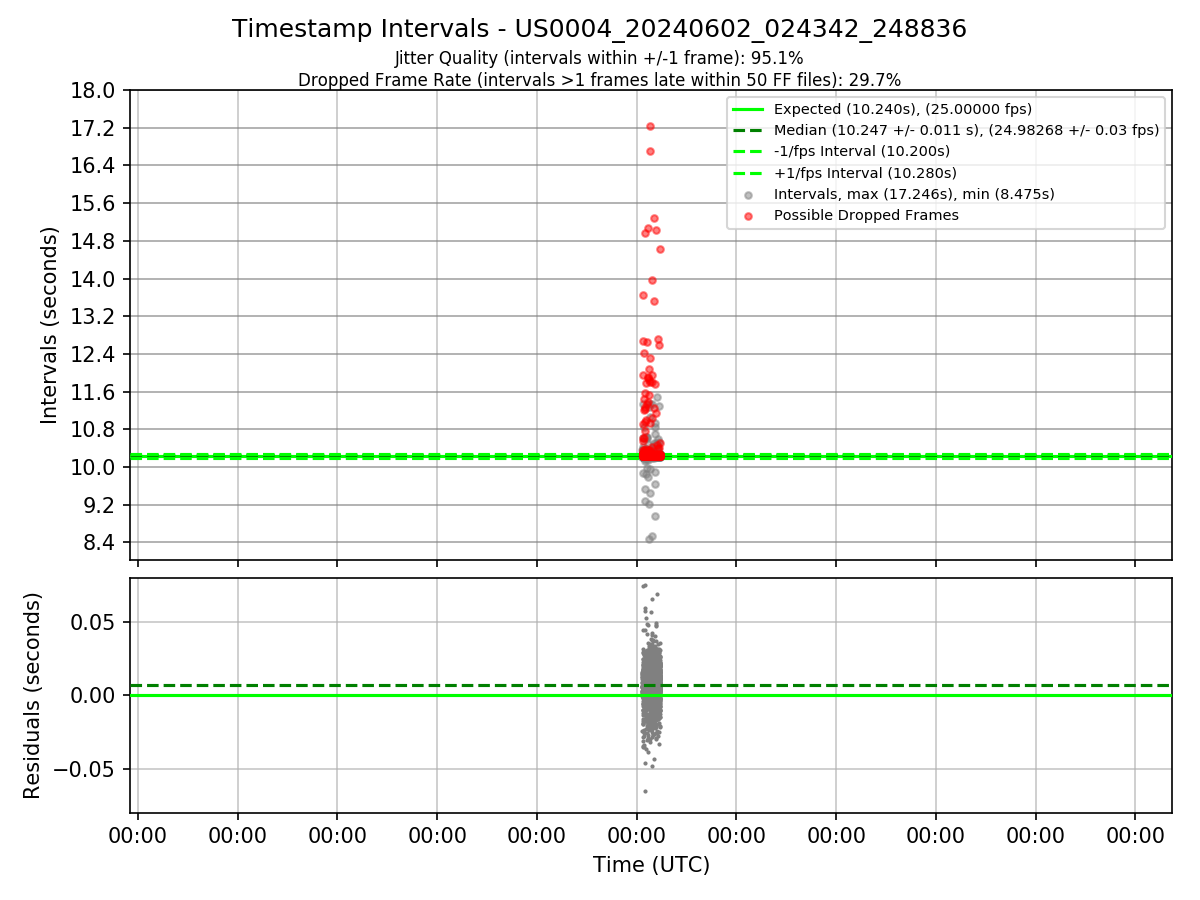1200x900 pixels.
Task: Click legend entry +1/fps Interval (10.280s)
Action: [865, 172]
